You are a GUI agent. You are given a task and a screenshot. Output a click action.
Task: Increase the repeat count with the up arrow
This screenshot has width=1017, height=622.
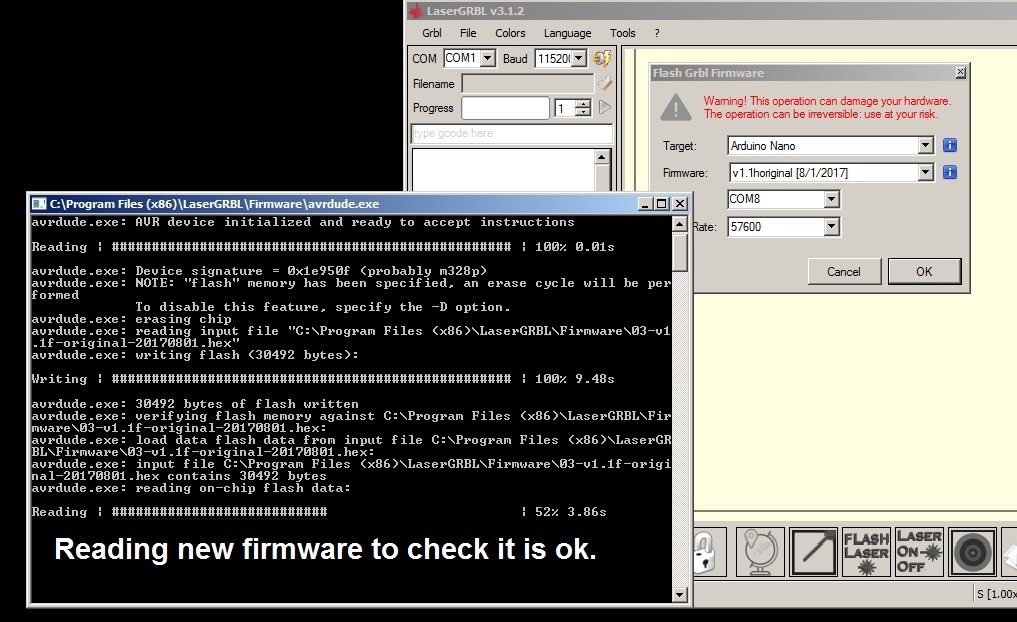coord(583,104)
